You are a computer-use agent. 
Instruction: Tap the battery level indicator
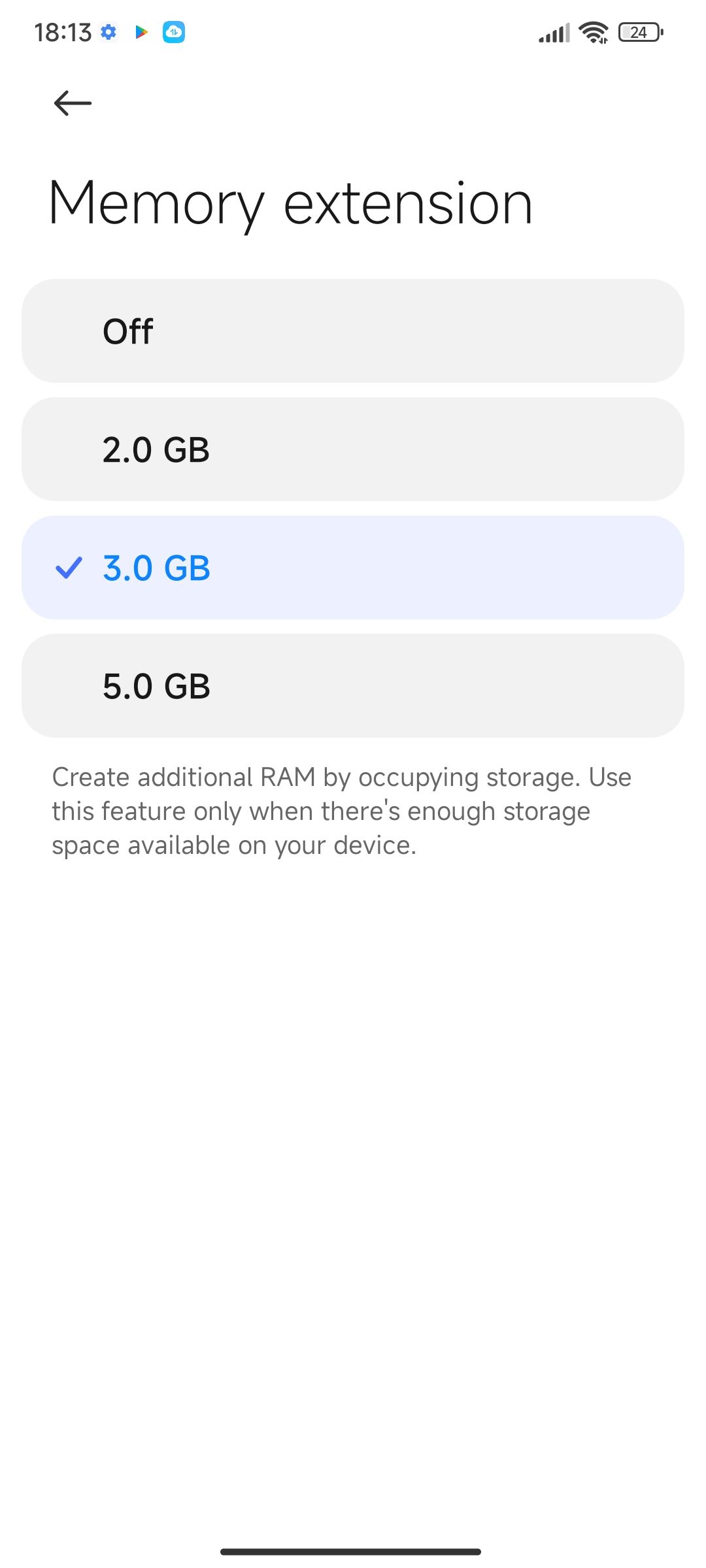tap(641, 32)
